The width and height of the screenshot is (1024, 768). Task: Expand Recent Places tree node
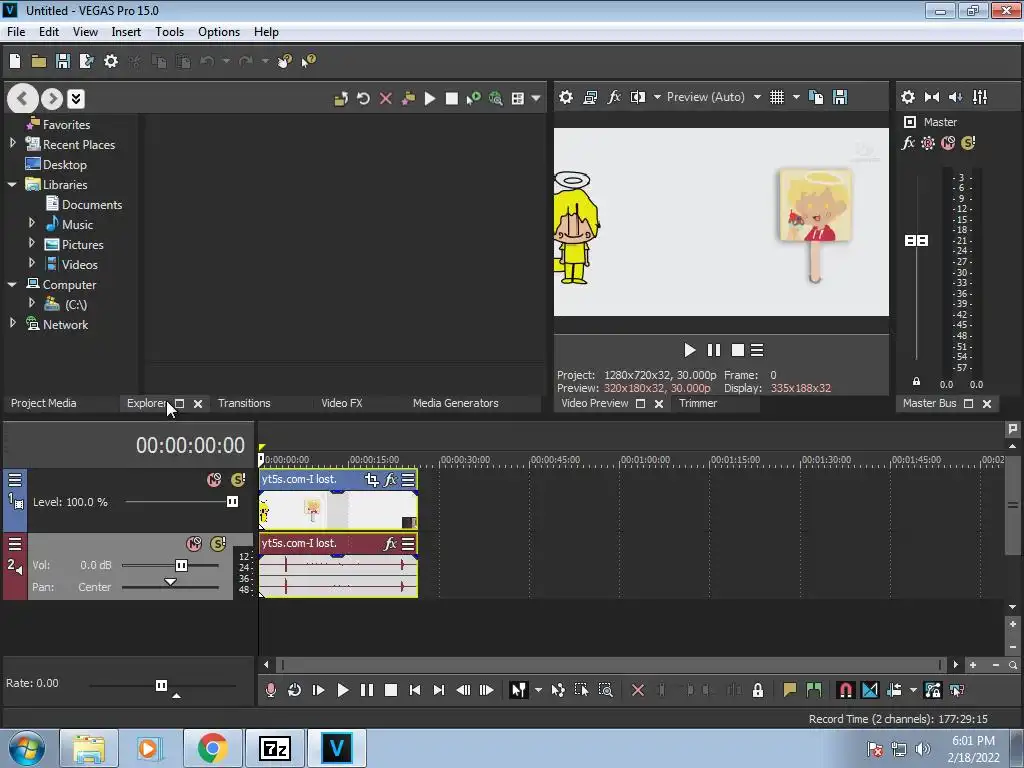[12, 143]
